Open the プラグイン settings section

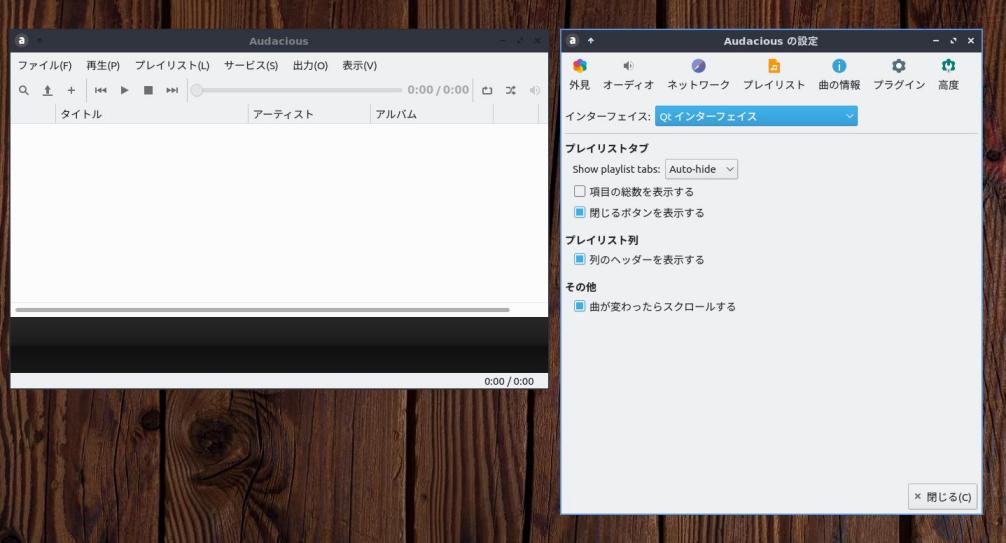tap(899, 74)
